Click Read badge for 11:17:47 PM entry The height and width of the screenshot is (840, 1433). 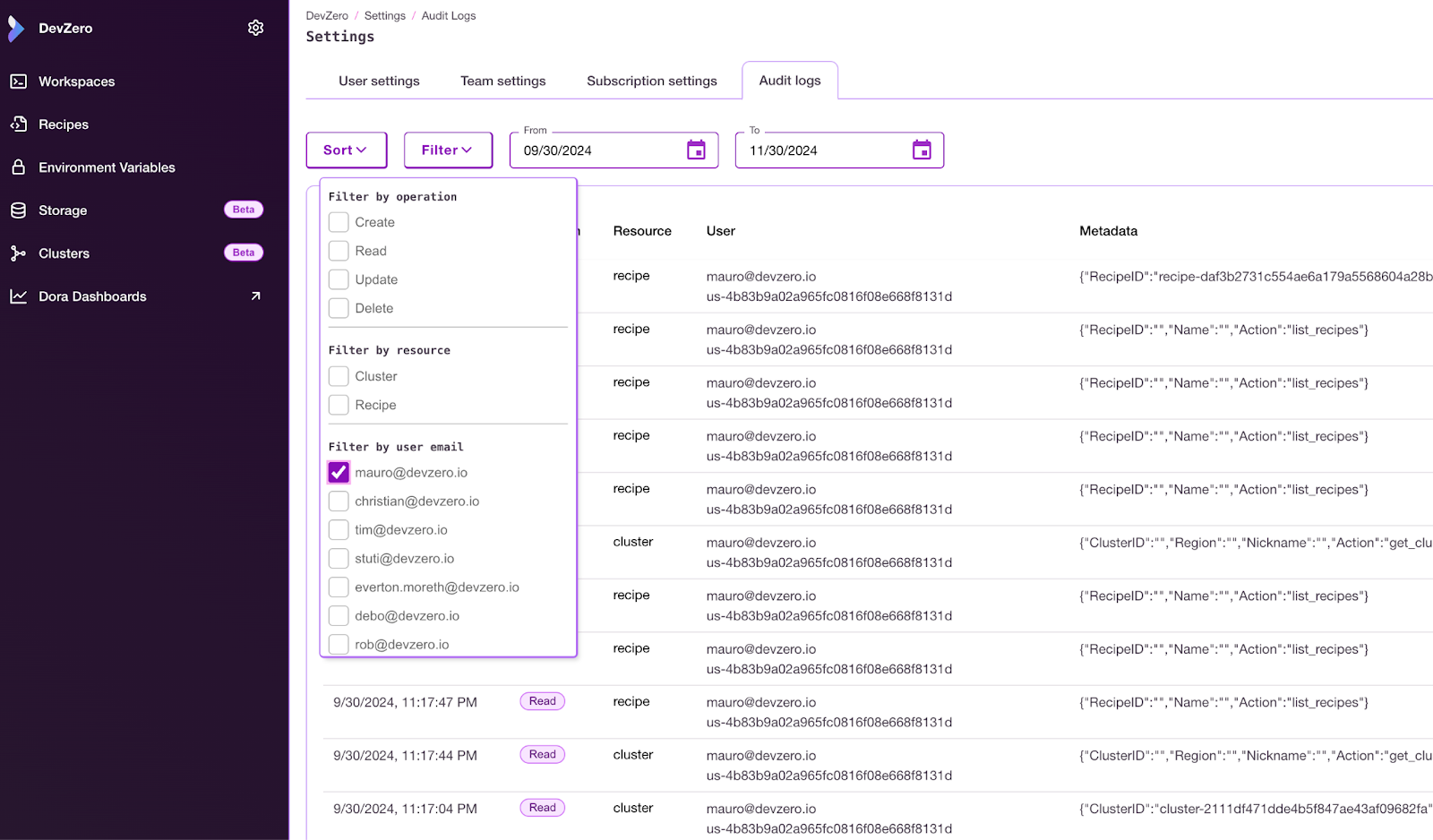[543, 701]
